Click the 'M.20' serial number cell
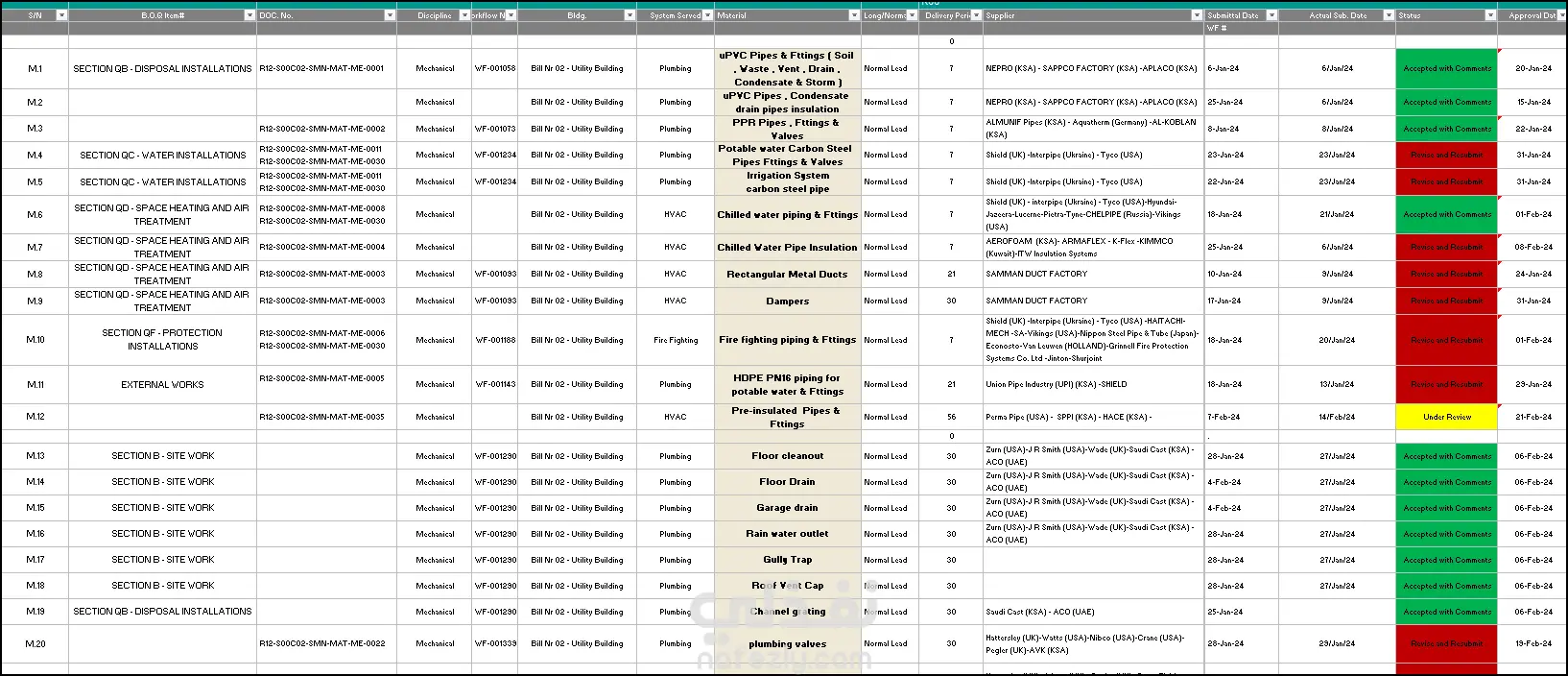The width and height of the screenshot is (1568, 676). coord(35,644)
